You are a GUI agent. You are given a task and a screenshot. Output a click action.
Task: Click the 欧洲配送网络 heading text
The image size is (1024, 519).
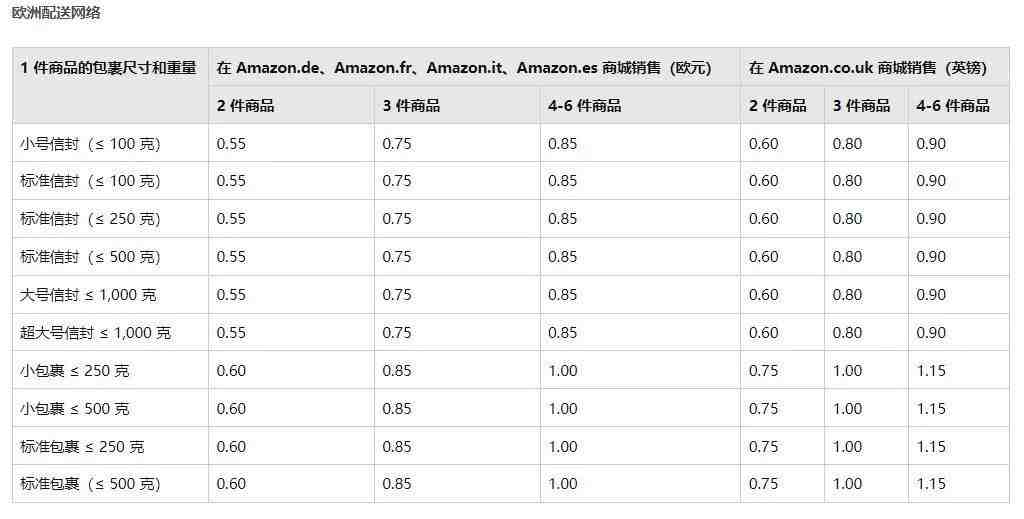[56, 13]
